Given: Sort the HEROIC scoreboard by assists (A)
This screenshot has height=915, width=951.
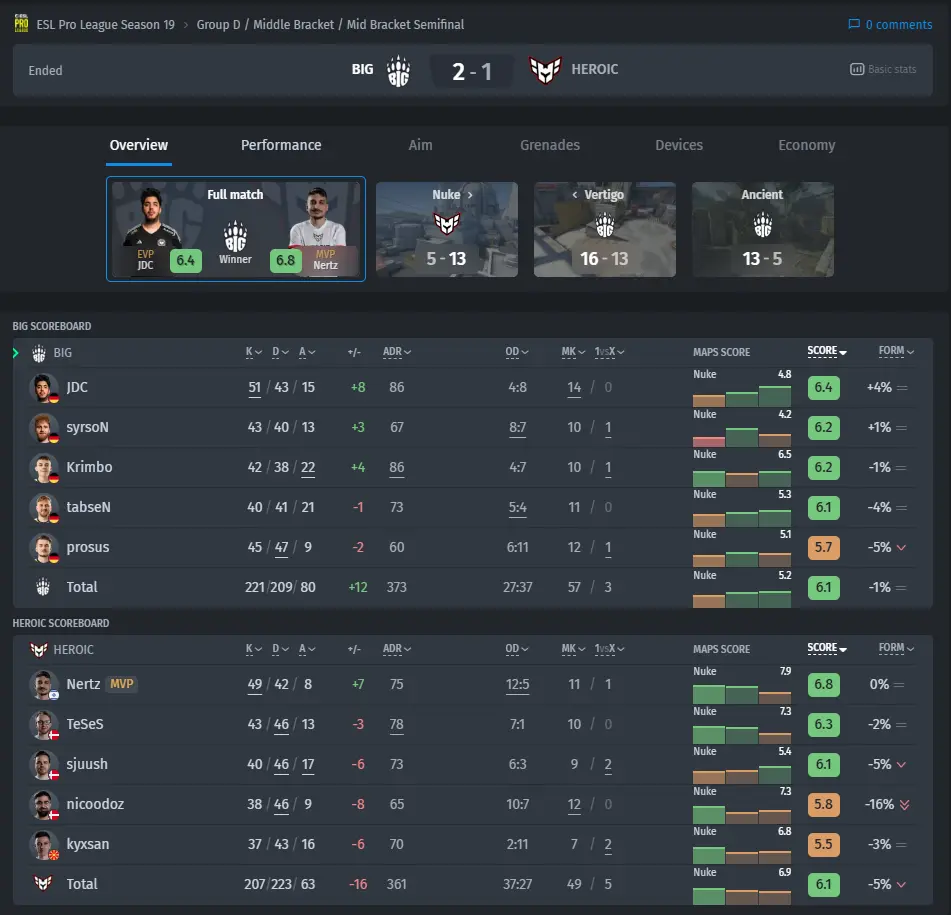Looking at the screenshot, I should [x=307, y=649].
